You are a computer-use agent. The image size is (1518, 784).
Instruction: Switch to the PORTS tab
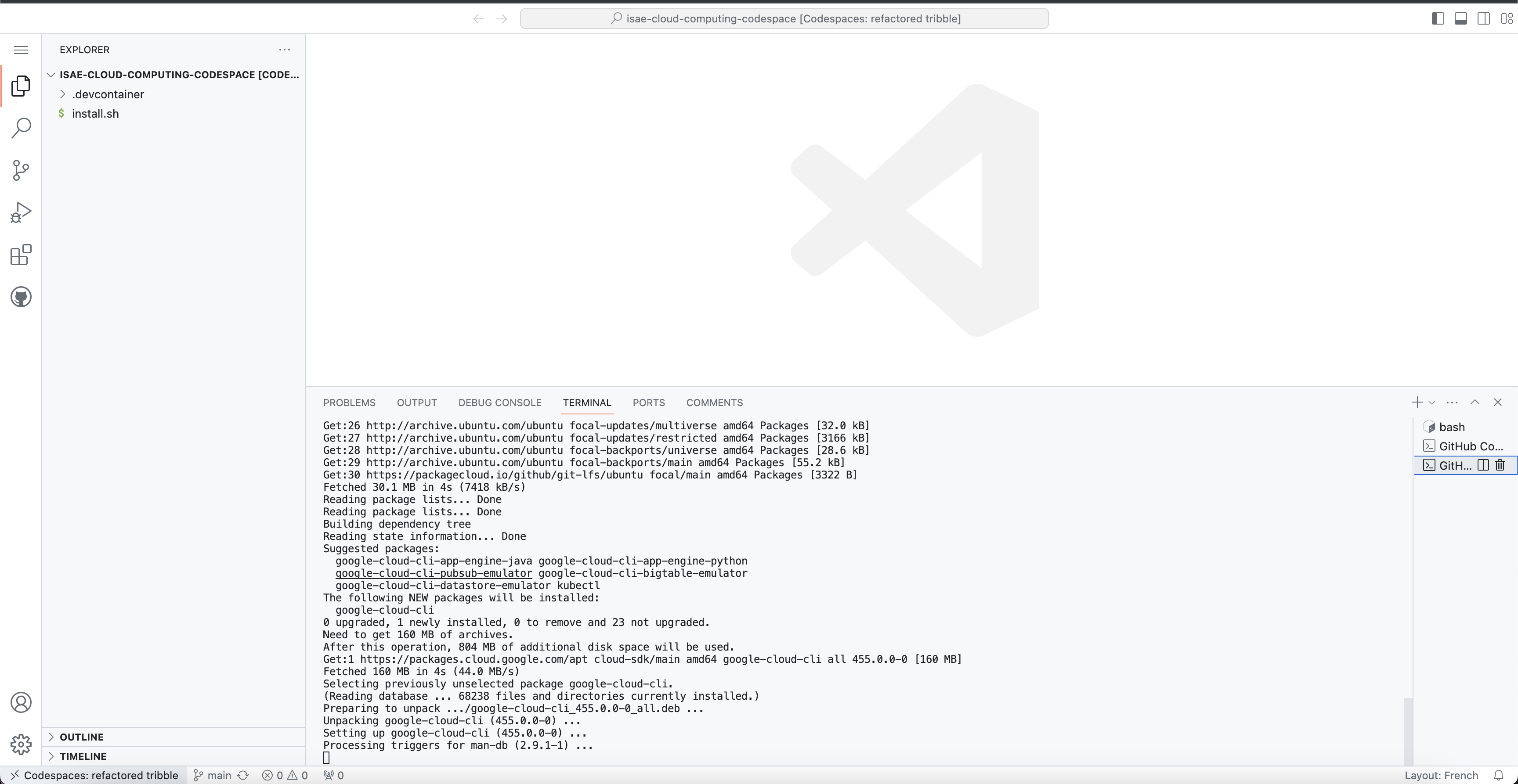(x=648, y=402)
